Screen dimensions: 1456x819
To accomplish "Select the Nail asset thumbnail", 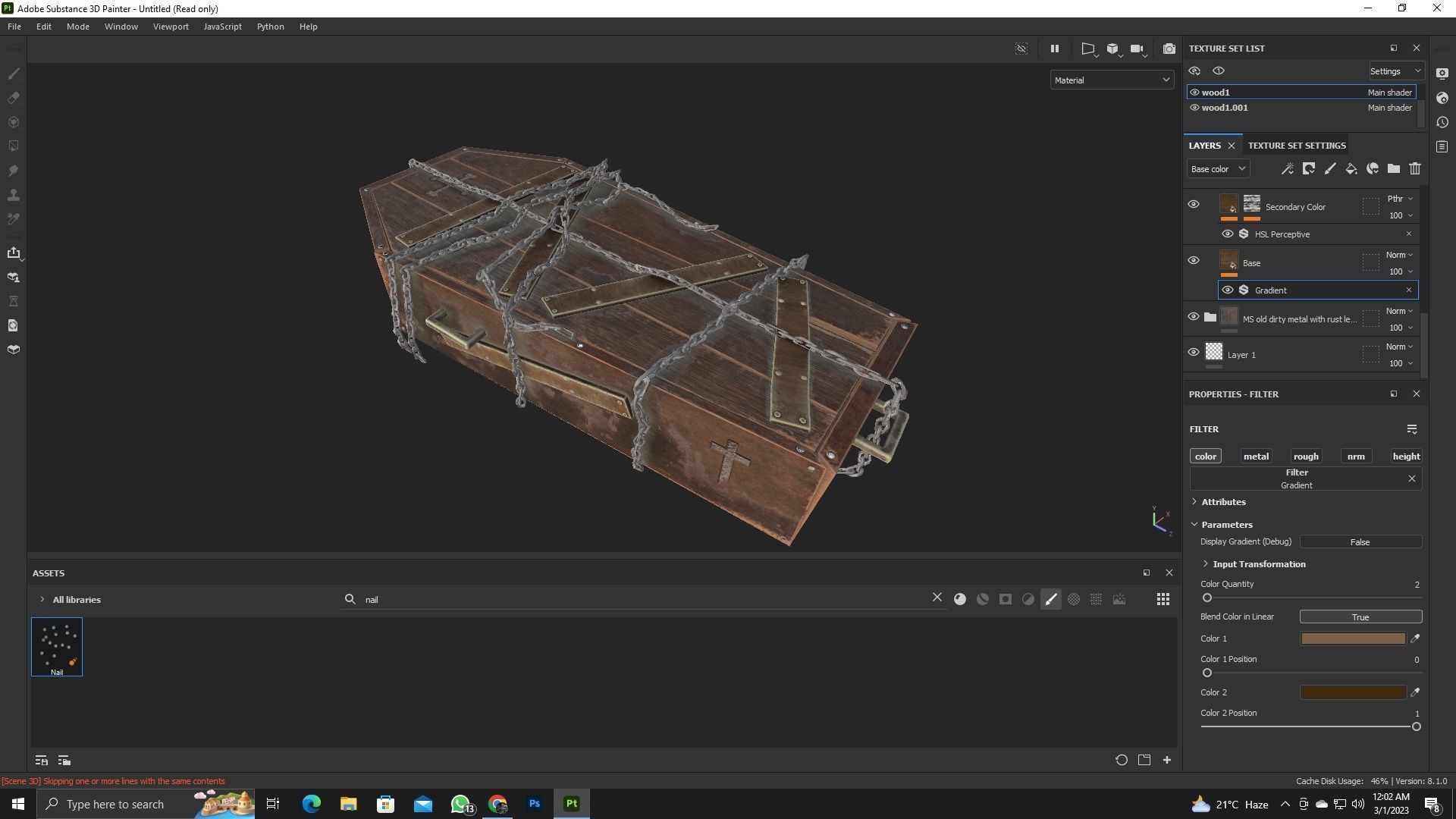I will (57, 647).
